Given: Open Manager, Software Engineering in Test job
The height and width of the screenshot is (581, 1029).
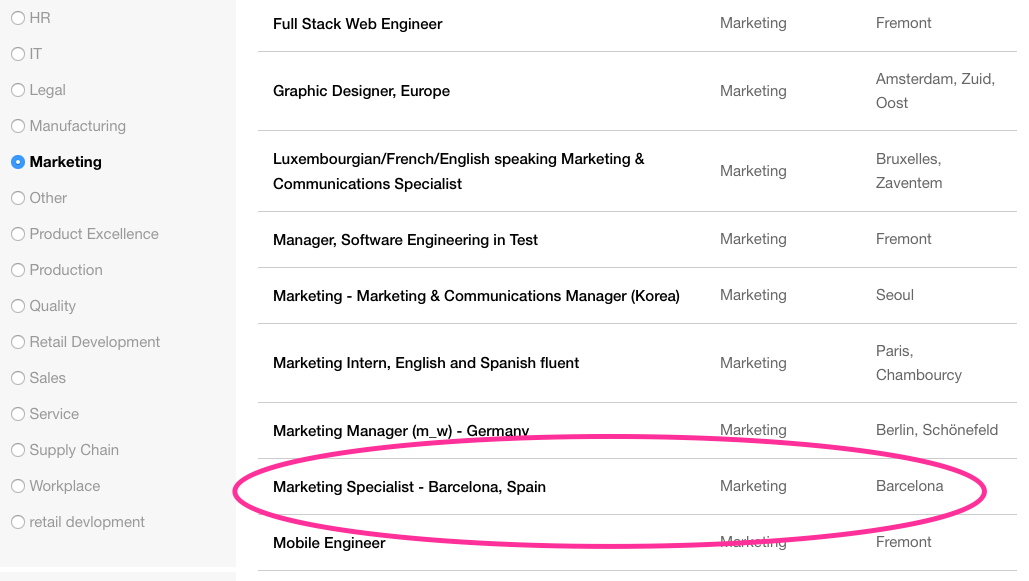Looking at the screenshot, I should [x=405, y=240].
